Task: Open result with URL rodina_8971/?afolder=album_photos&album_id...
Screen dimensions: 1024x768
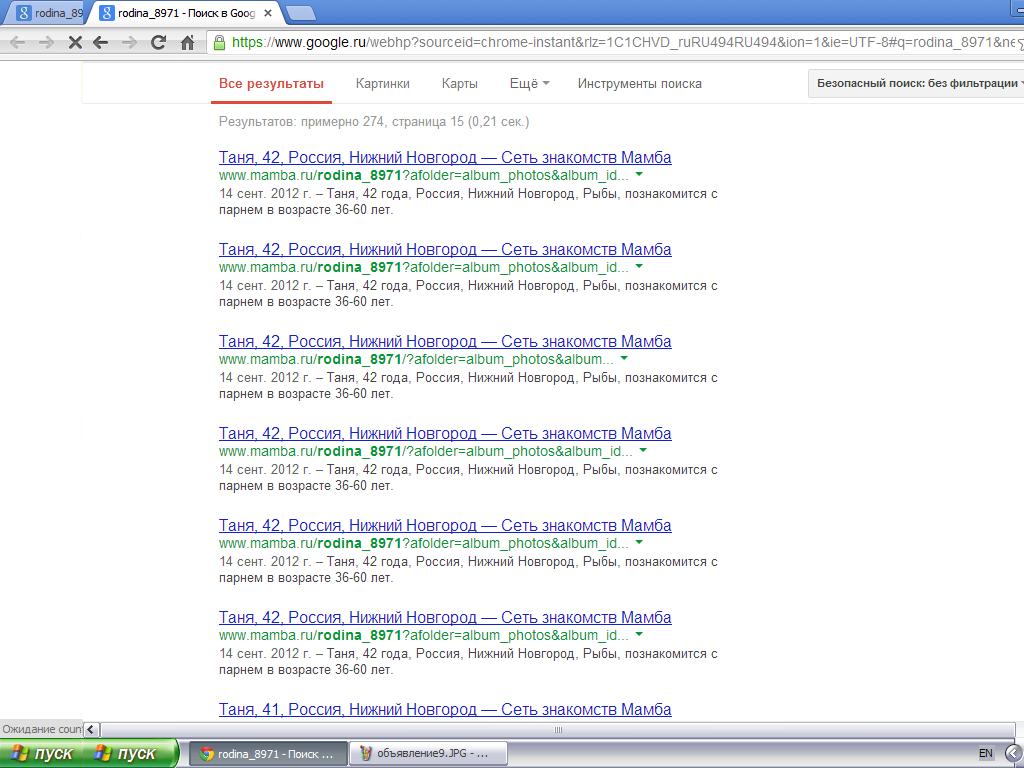Action: pos(445,434)
